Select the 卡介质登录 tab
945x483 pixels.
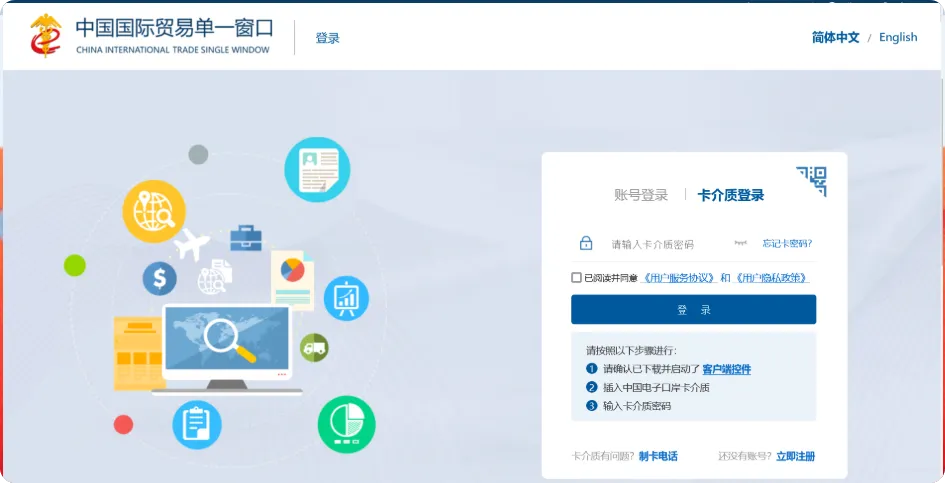730,195
